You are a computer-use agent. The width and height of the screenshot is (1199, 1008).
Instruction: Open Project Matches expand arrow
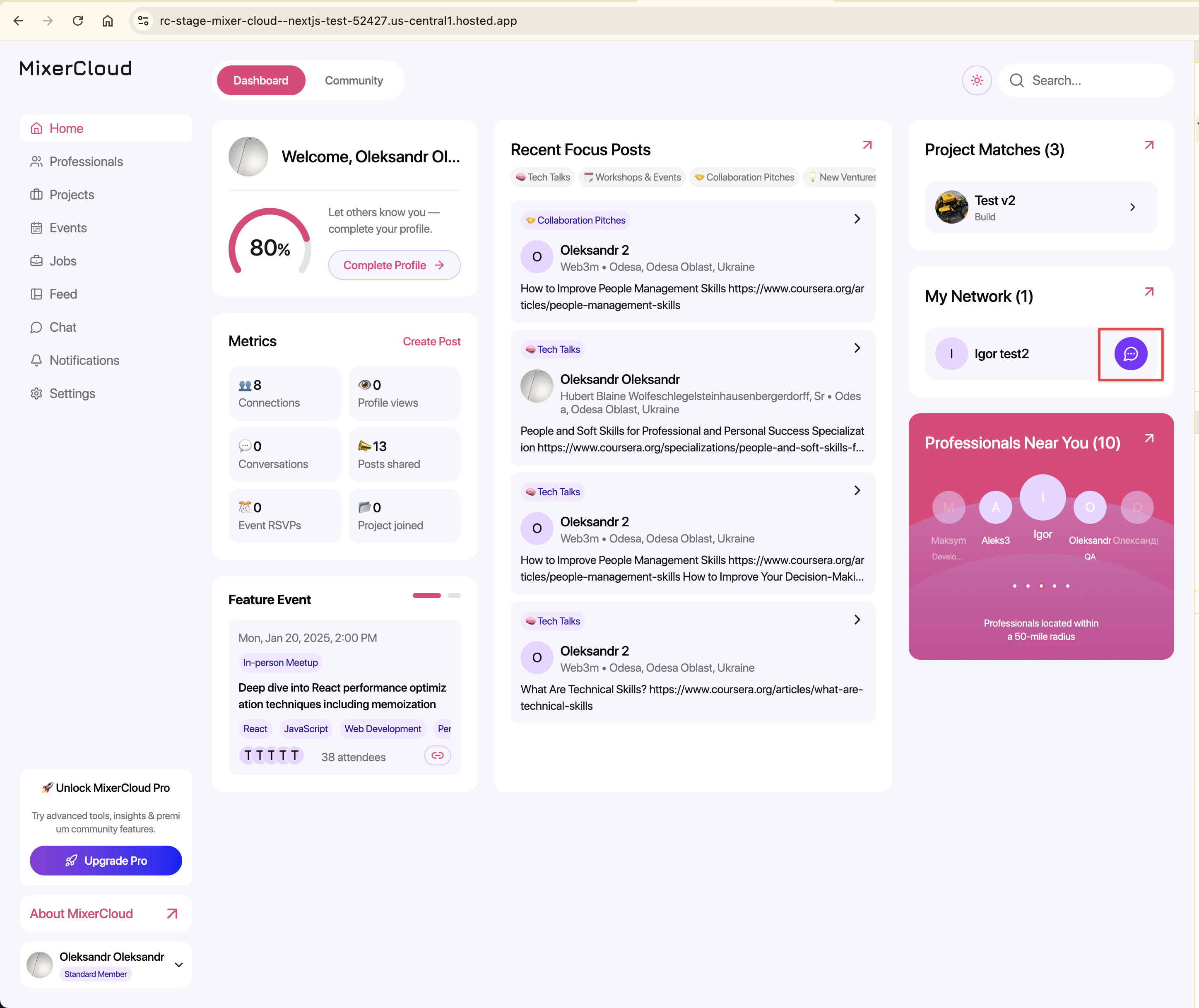[x=1149, y=145]
